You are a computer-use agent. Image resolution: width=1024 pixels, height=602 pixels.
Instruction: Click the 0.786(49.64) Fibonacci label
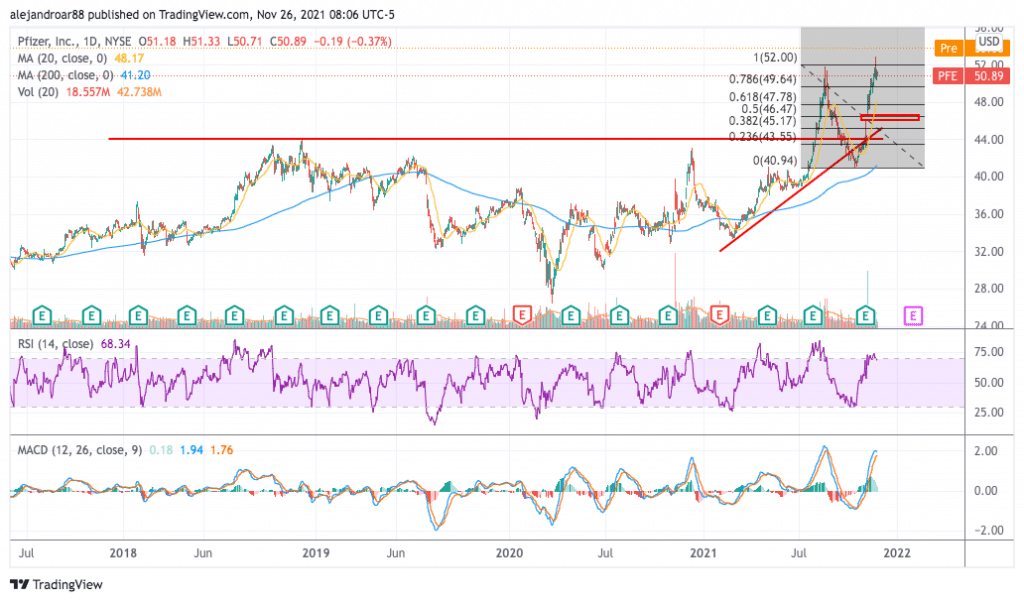pyautogui.click(x=763, y=79)
